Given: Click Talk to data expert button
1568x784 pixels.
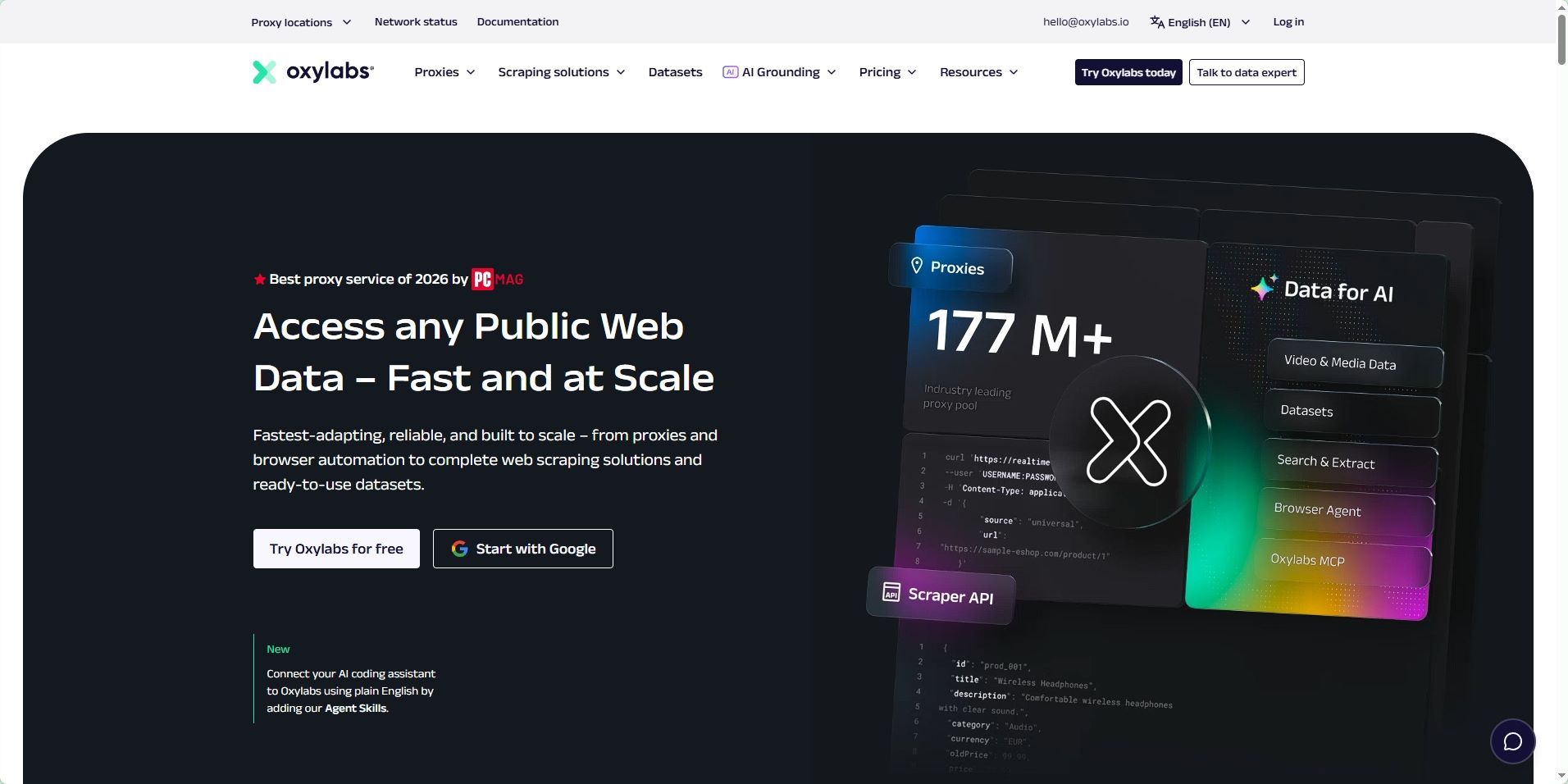Looking at the screenshot, I should pyautogui.click(x=1247, y=72).
